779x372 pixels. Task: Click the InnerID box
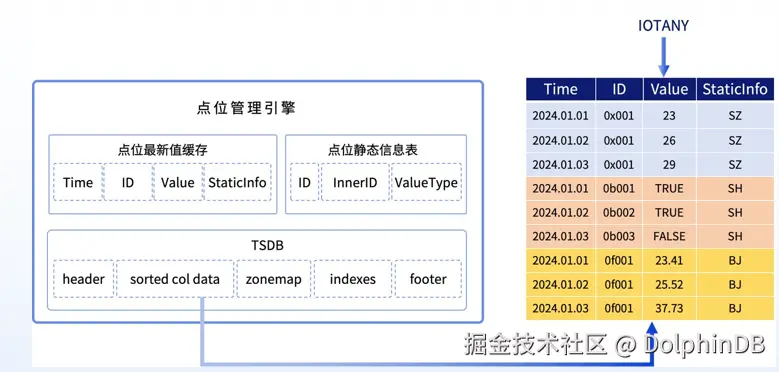click(356, 182)
